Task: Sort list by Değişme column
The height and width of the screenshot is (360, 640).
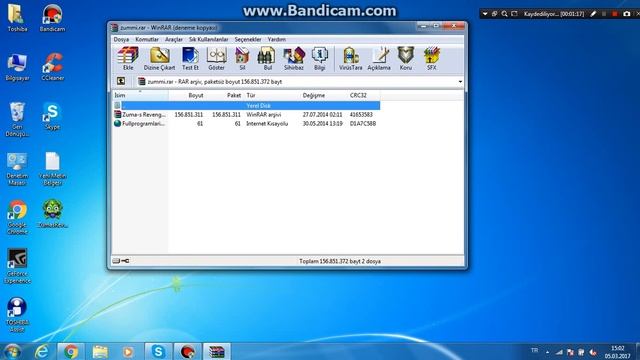Action: [324, 95]
